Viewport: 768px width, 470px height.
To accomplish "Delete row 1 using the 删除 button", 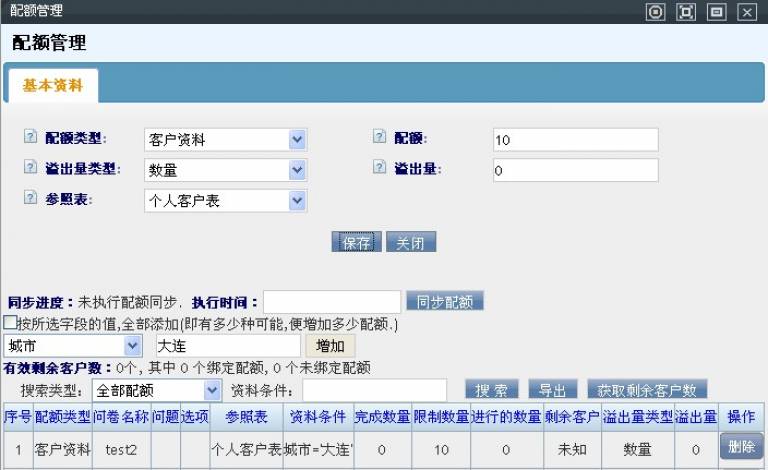I will pyautogui.click(x=741, y=447).
